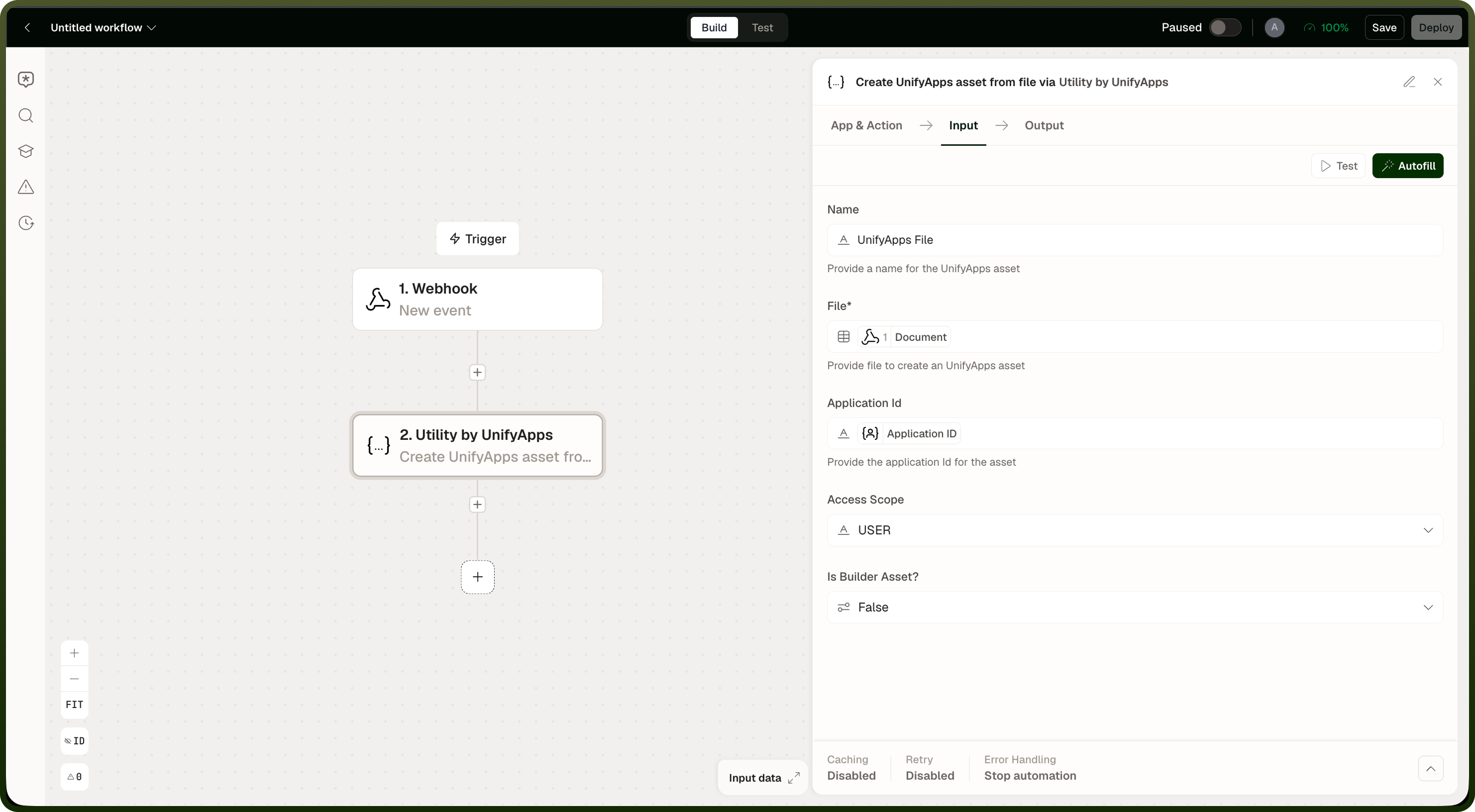1475x812 pixels.
Task: Select the Utility by UnifyApps node
Action: pos(477,445)
